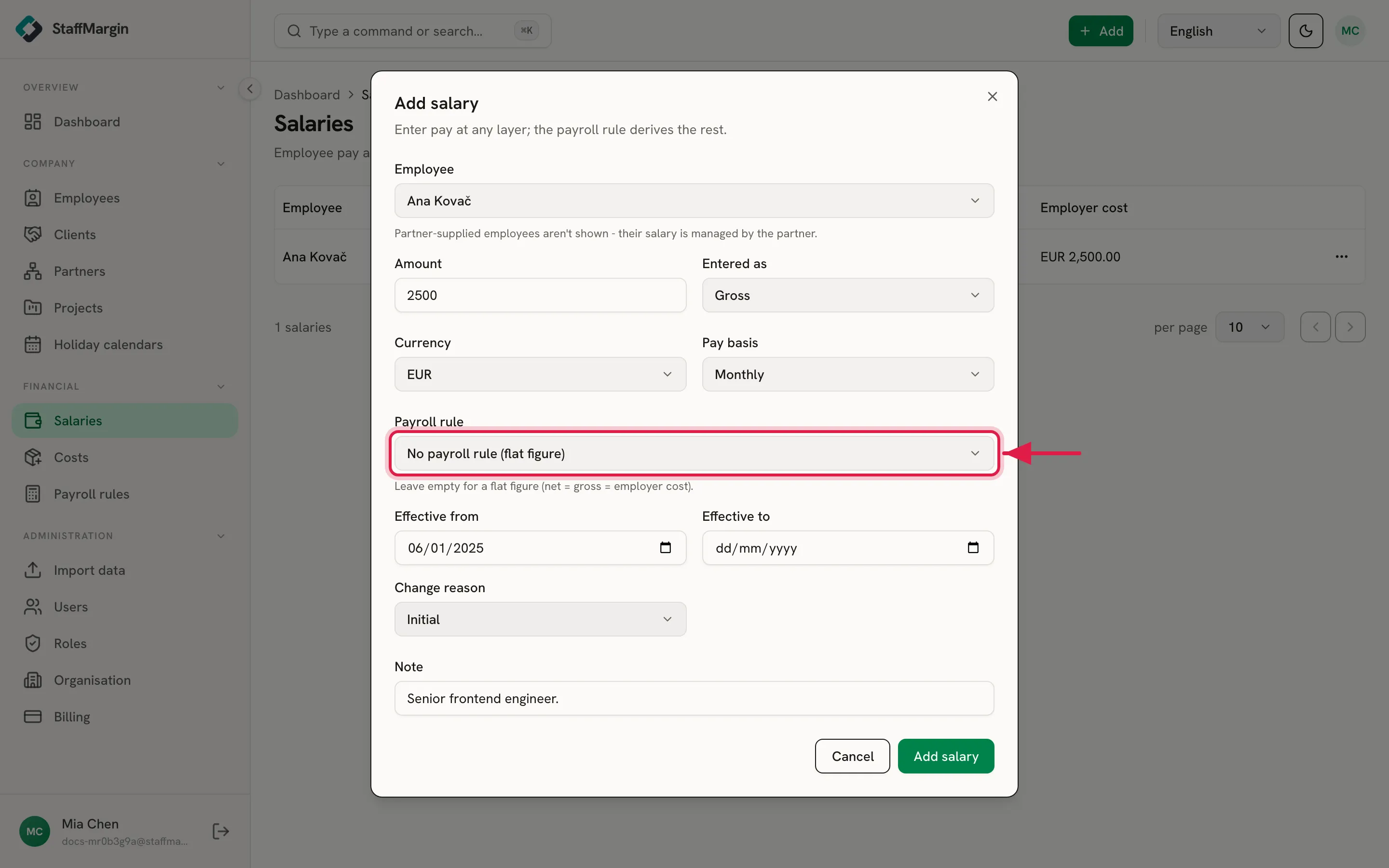Collapse the Overview section
1389x868 pixels.
point(220,88)
